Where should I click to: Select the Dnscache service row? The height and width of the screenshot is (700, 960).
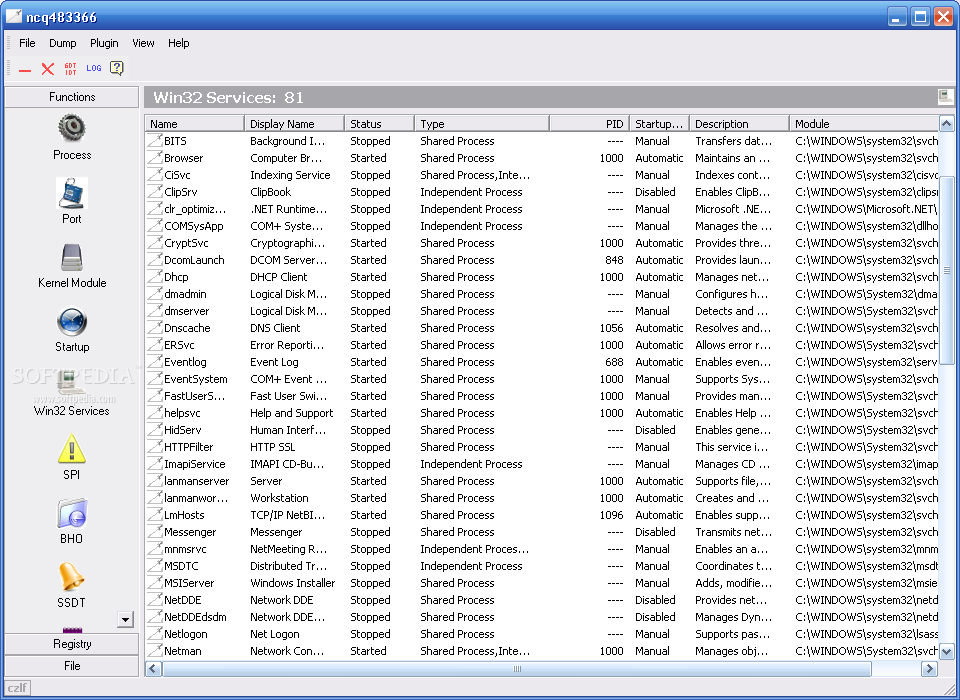pyautogui.click(x=542, y=328)
